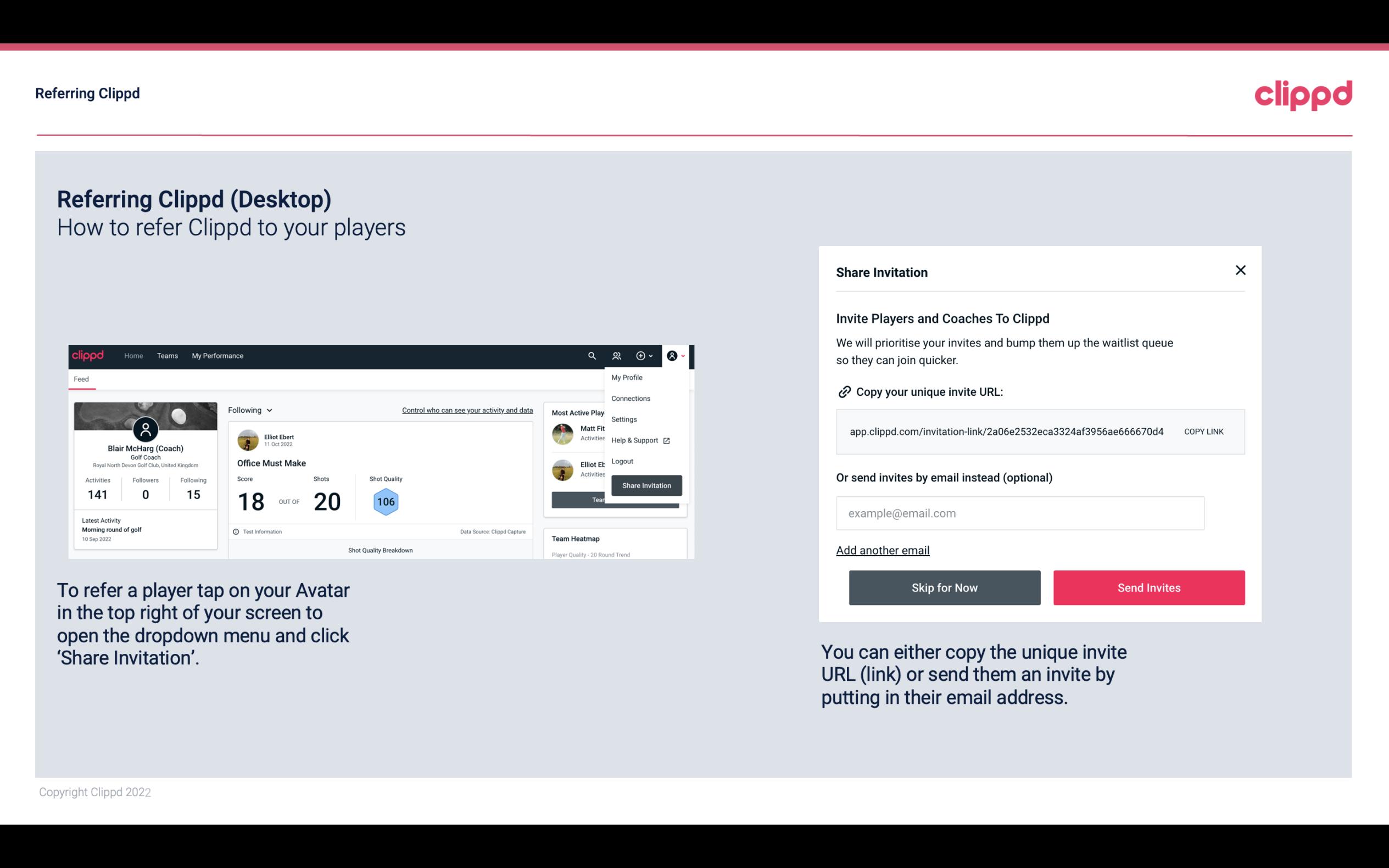Click the email input field for invites
1389x868 pixels.
click(x=1020, y=513)
